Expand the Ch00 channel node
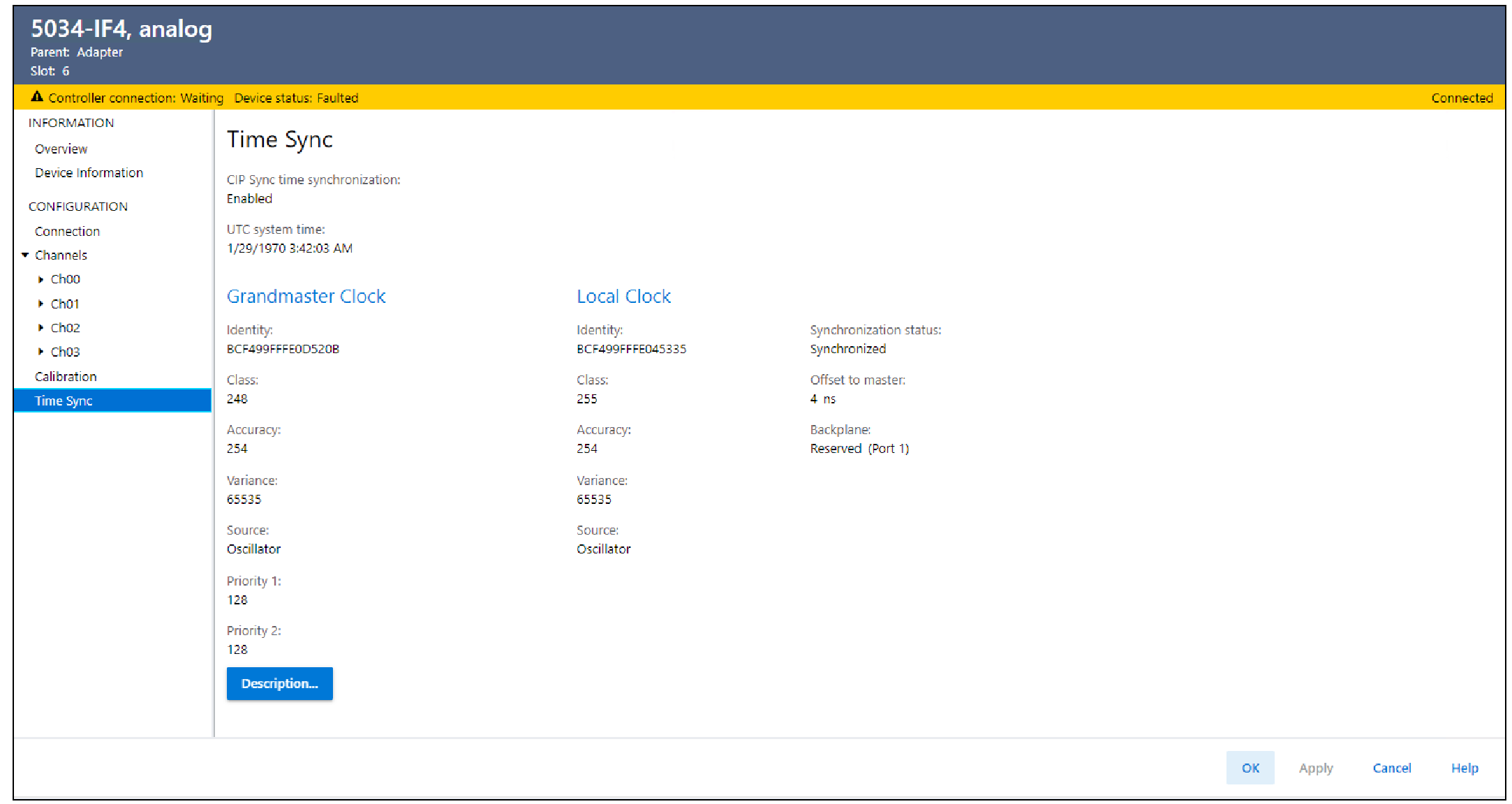The width and height of the screenshot is (1512, 804). (40, 279)
